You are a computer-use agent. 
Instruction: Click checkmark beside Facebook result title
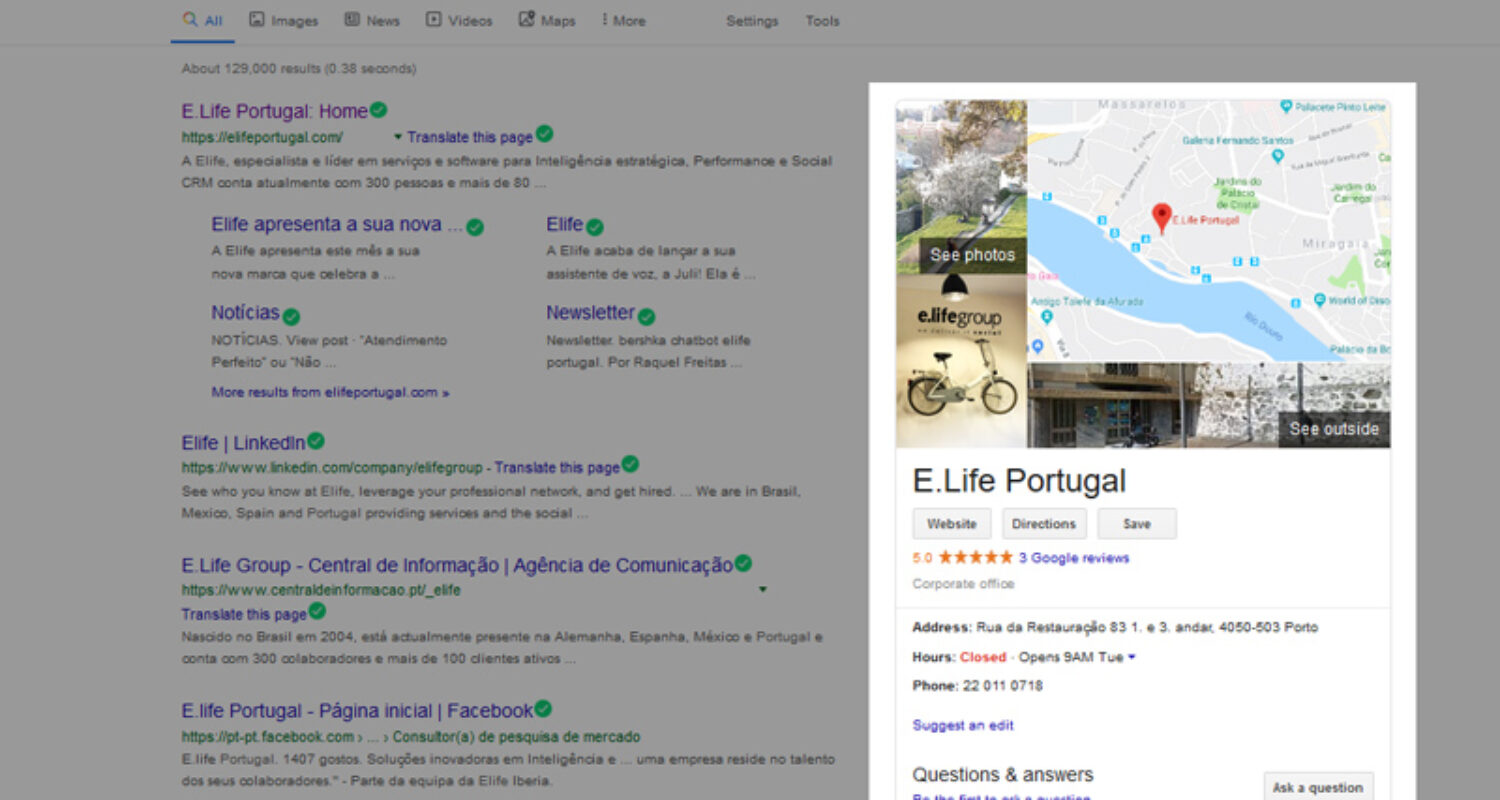pos(543,709)
